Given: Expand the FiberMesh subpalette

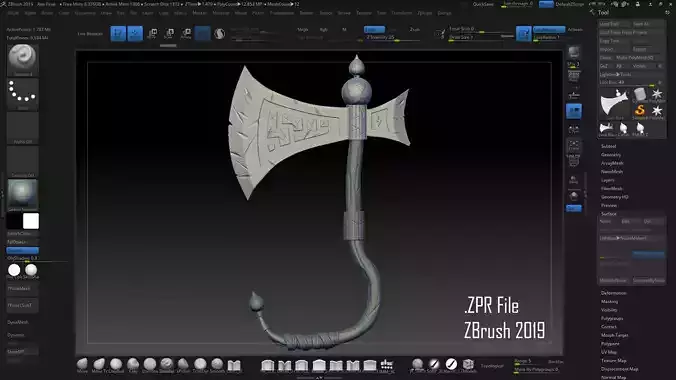Looking at the screenshot, I should (x=612, y=188).
